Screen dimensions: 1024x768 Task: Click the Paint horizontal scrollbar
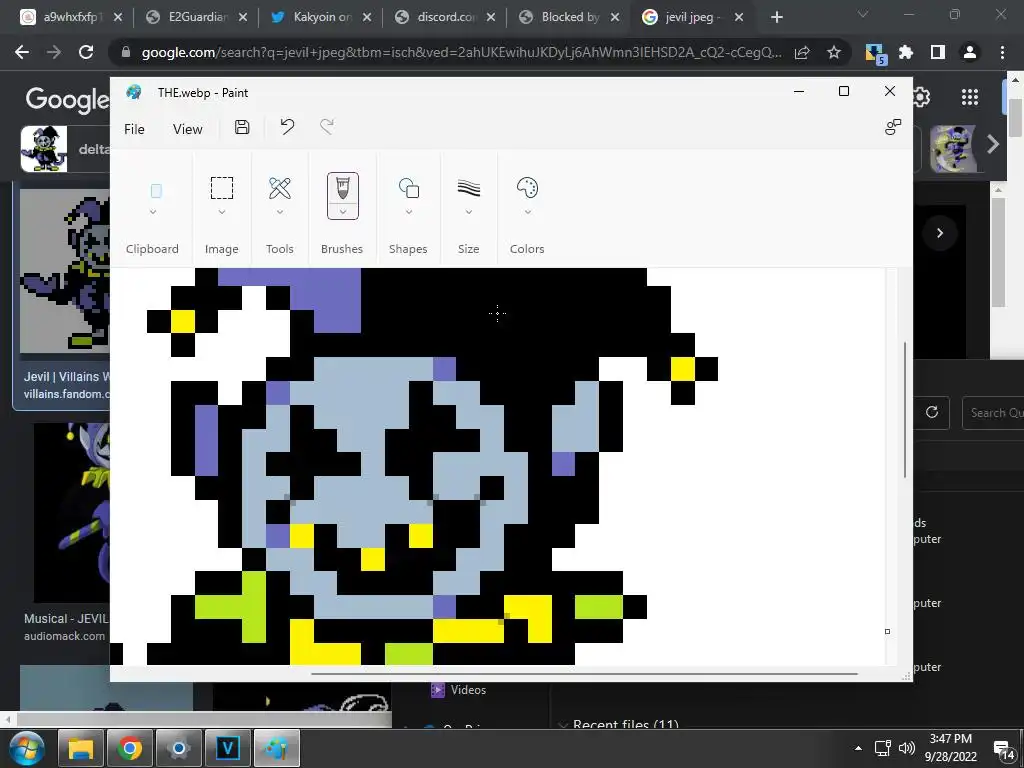coord(584,673)
